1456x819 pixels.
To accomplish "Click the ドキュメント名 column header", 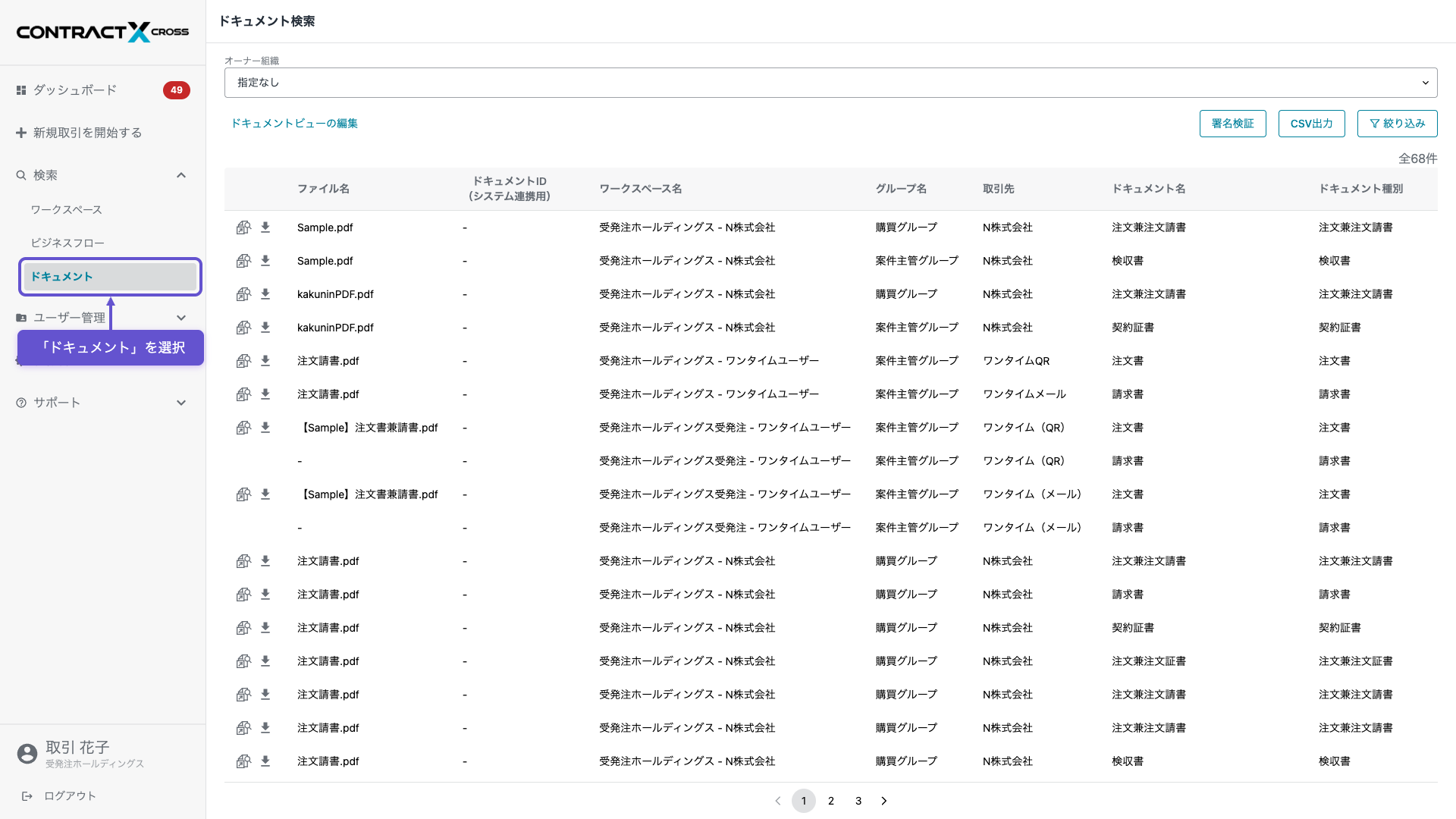I will [1148, 189].
